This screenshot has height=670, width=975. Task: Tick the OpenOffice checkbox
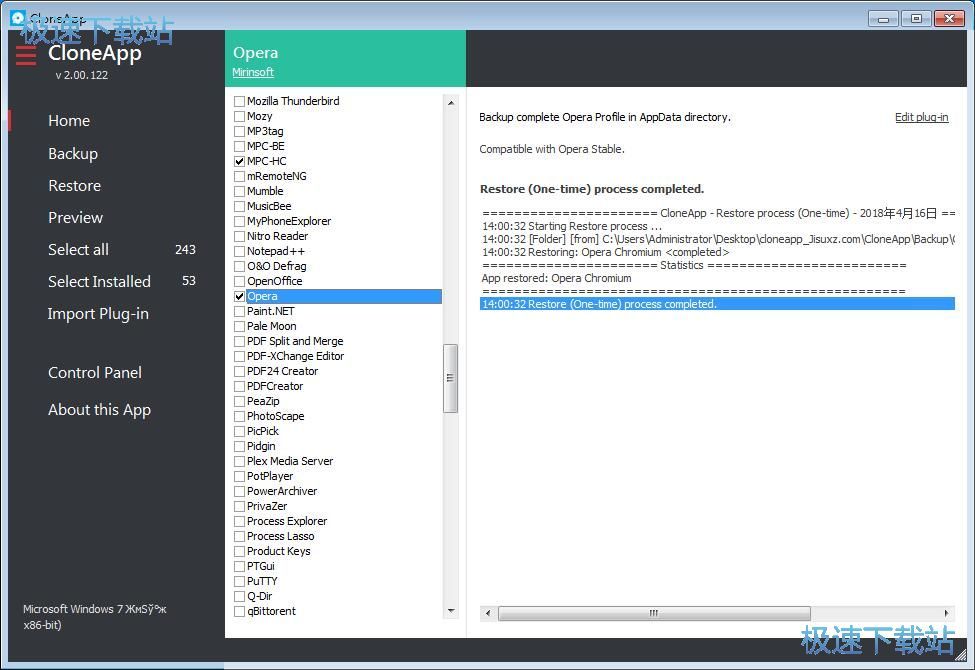pos(239,281)
